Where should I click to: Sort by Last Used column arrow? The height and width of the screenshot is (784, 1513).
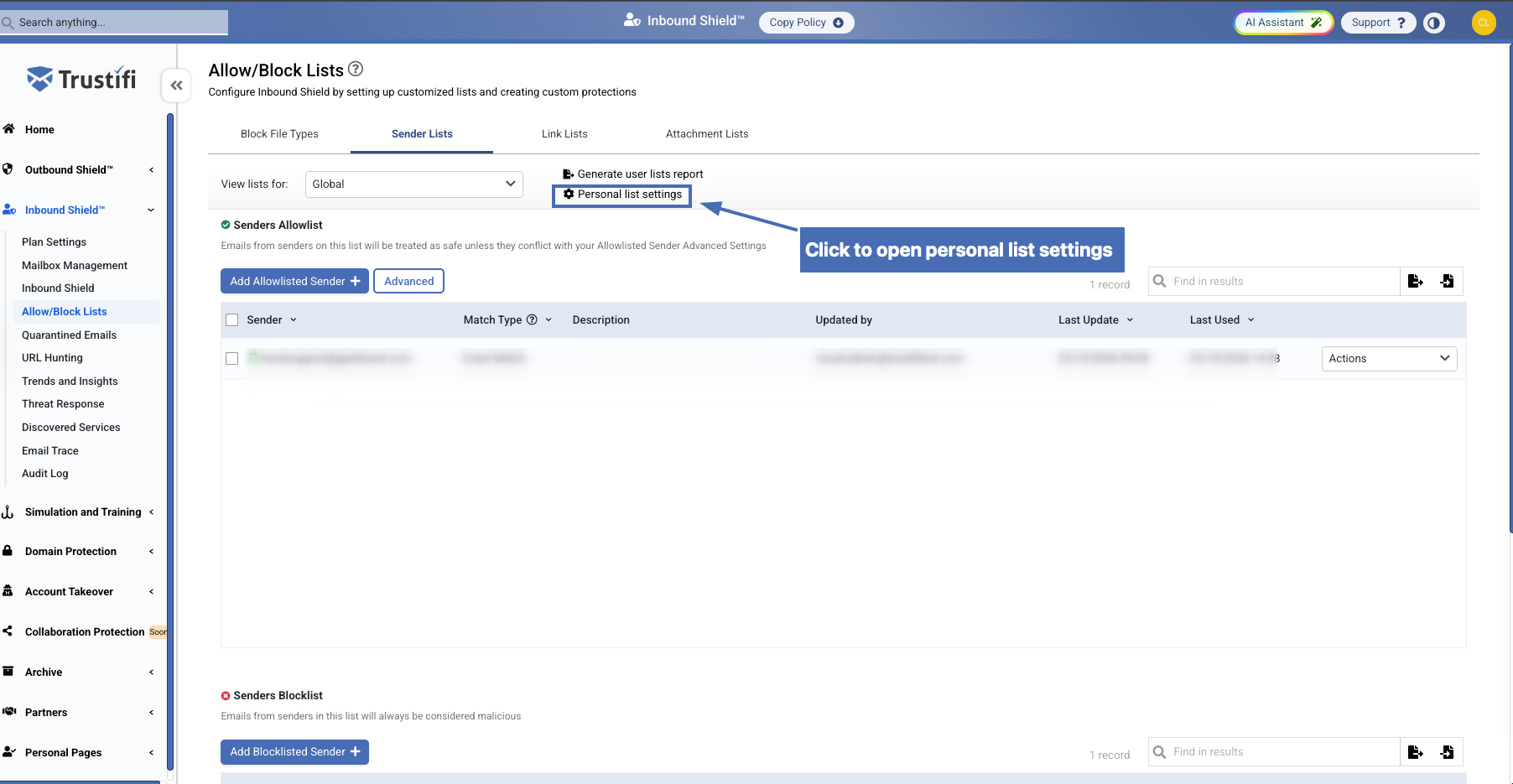point(1250,319)
